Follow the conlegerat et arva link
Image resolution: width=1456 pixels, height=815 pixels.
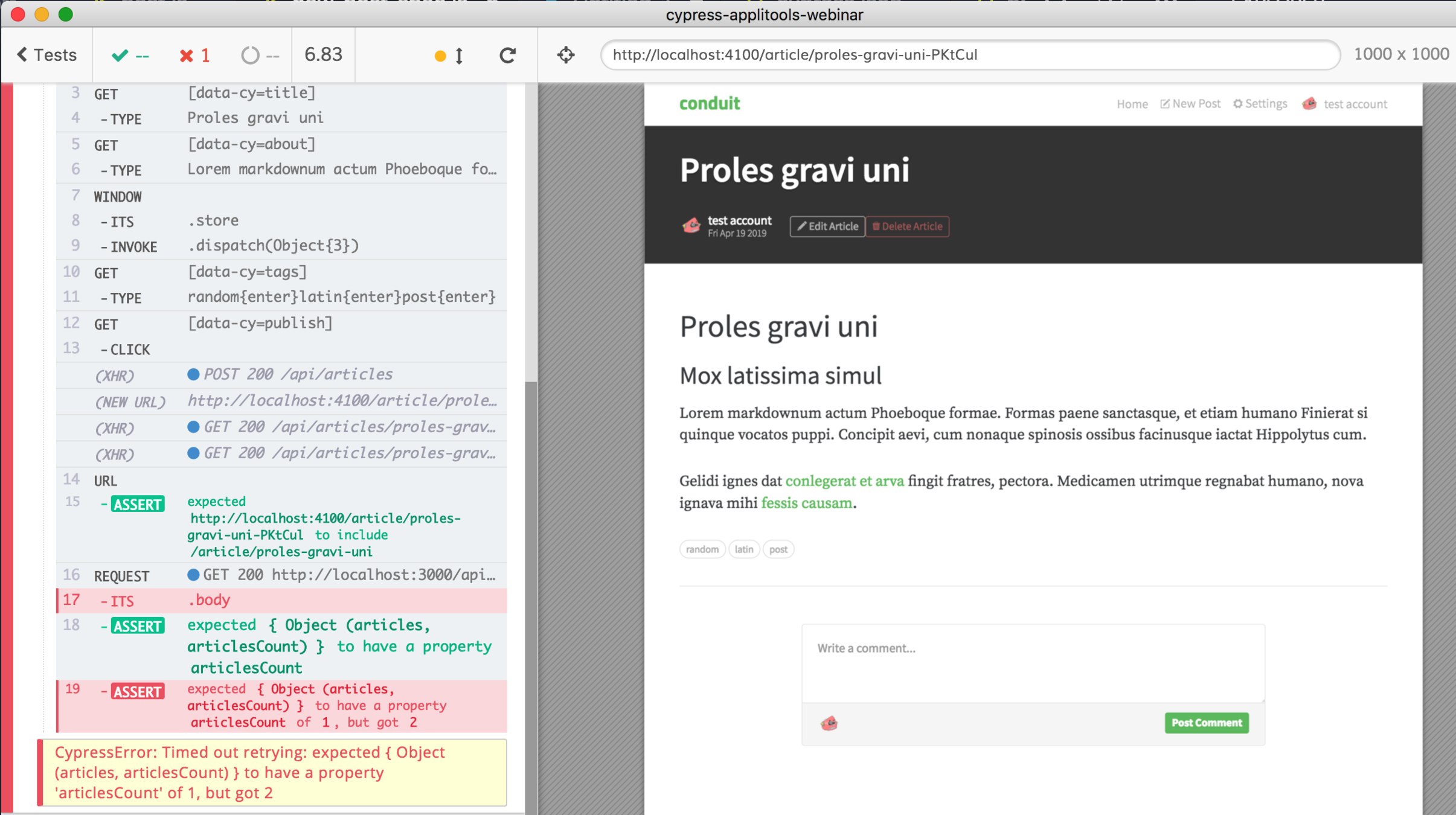844,481
